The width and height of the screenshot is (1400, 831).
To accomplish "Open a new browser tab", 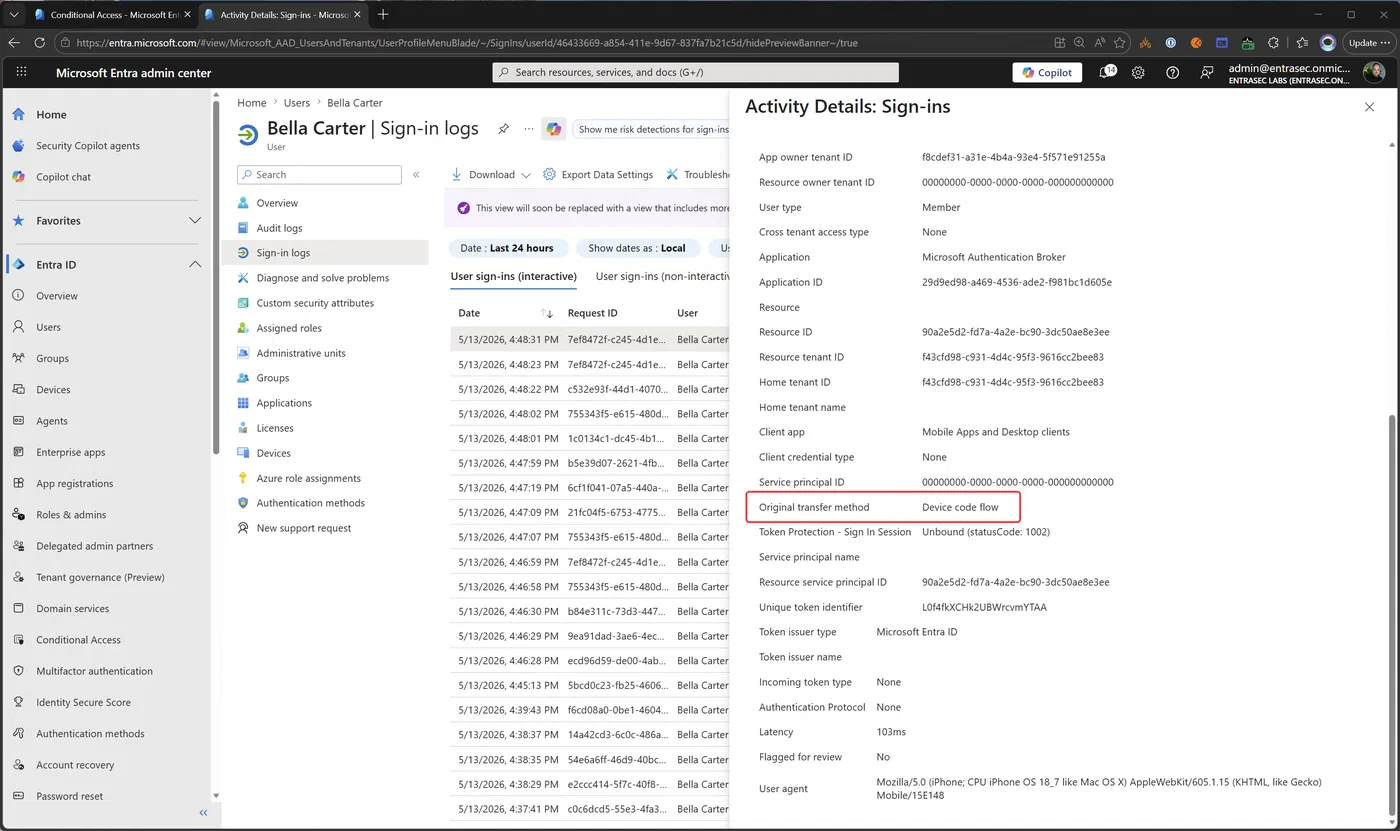I will (383, 14).
